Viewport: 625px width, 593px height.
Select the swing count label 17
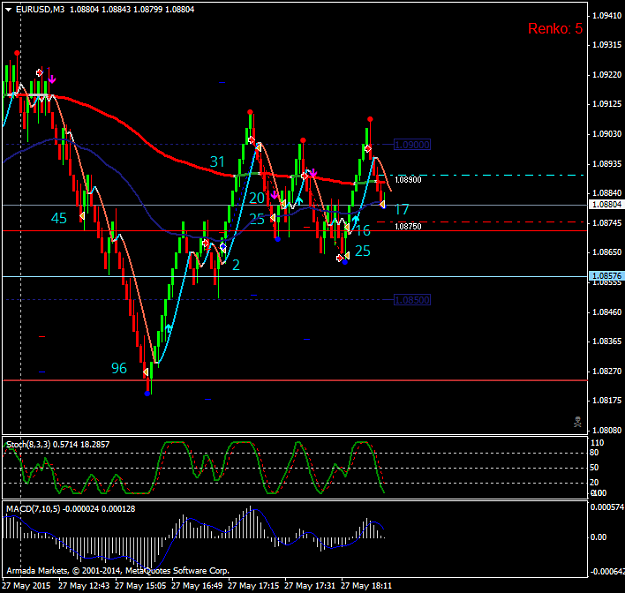[x=402, y=210]
